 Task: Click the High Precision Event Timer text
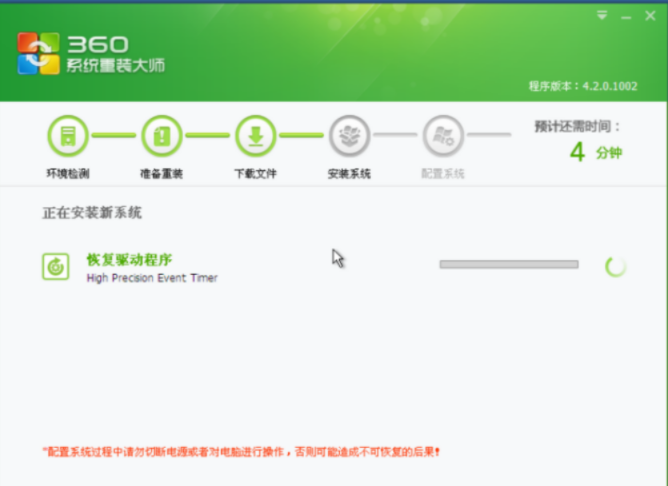(152, 278)
